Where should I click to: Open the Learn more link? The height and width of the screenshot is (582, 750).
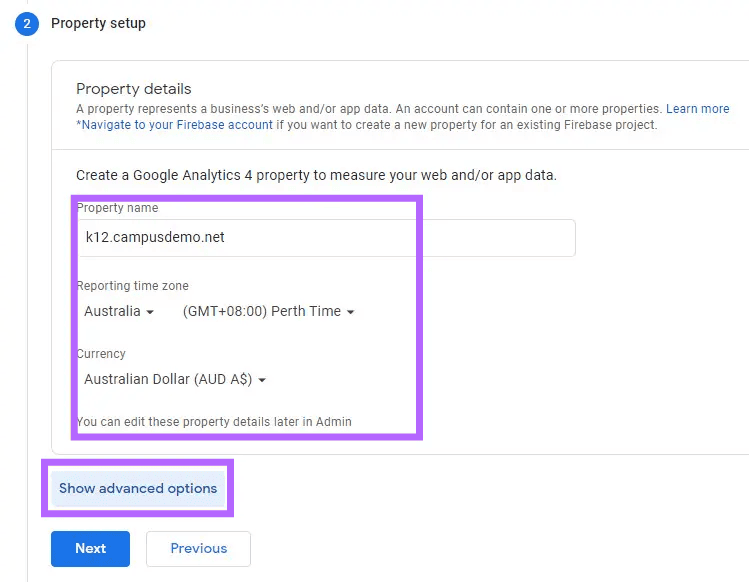point(697,109)
